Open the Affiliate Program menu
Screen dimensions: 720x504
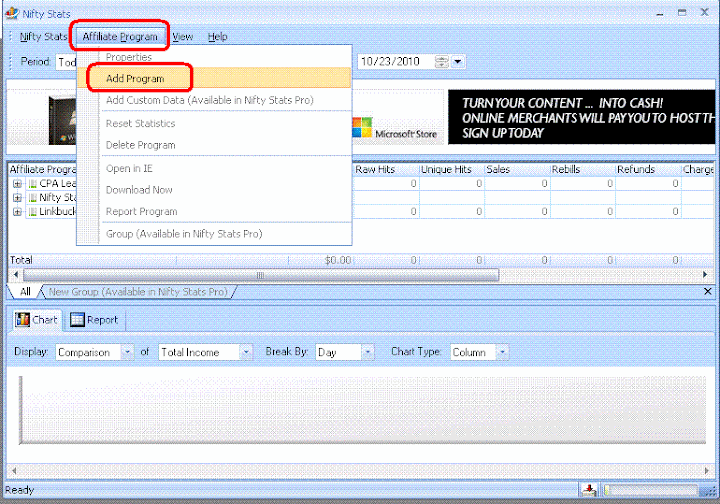pos(120,37)
